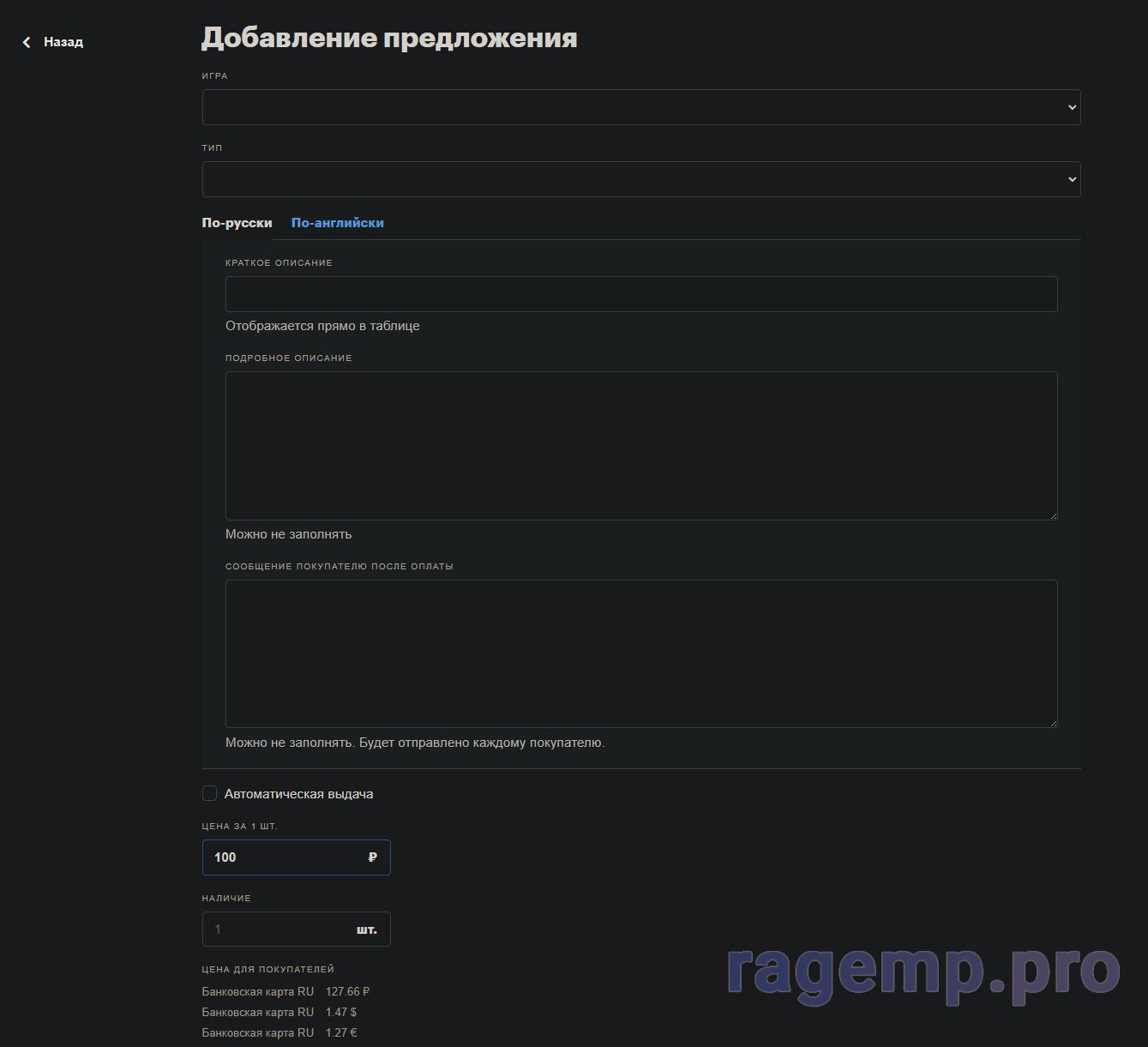
Task: Go back via the Назад link text
Action: [63, 42]
